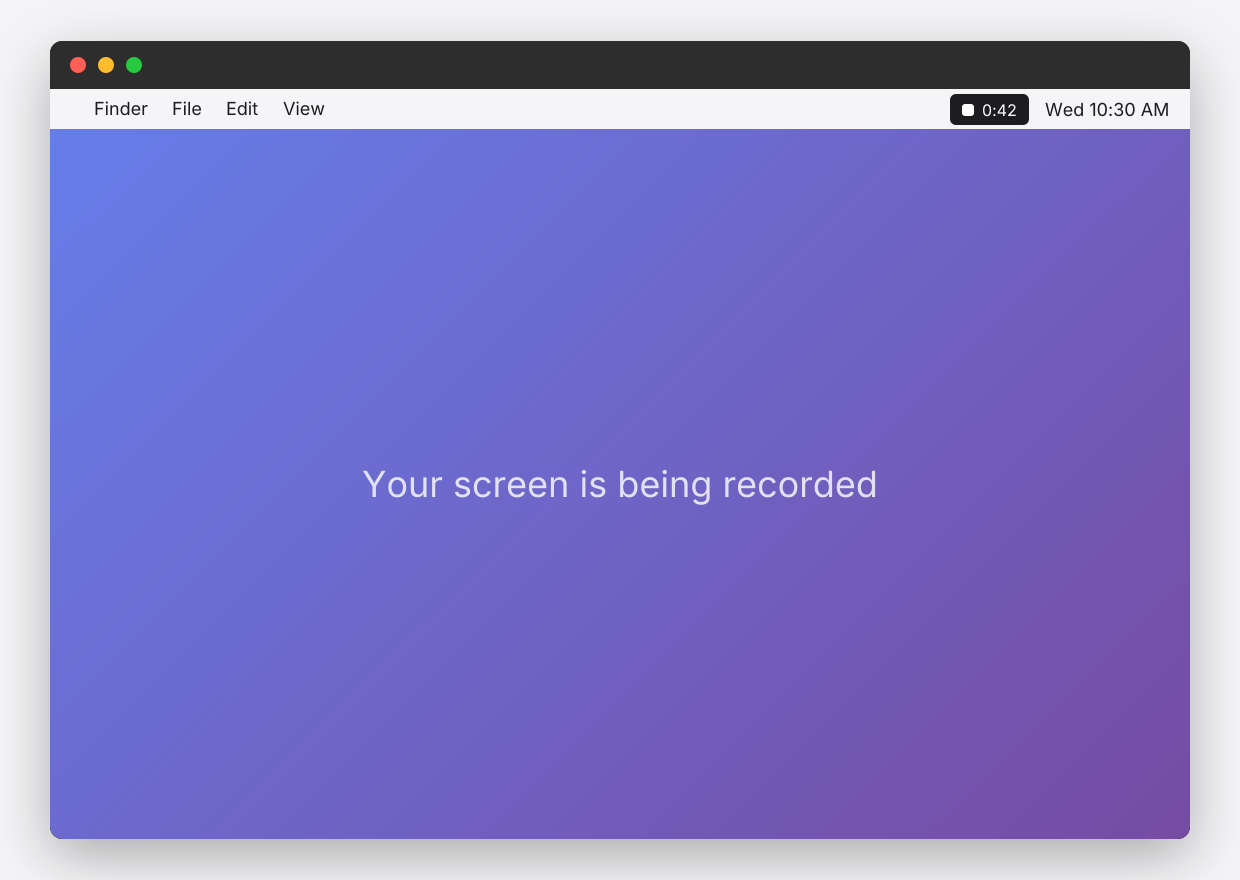
Task: Click Wed 10:30 AM in the menu bar
Action: pos(1107,110)
